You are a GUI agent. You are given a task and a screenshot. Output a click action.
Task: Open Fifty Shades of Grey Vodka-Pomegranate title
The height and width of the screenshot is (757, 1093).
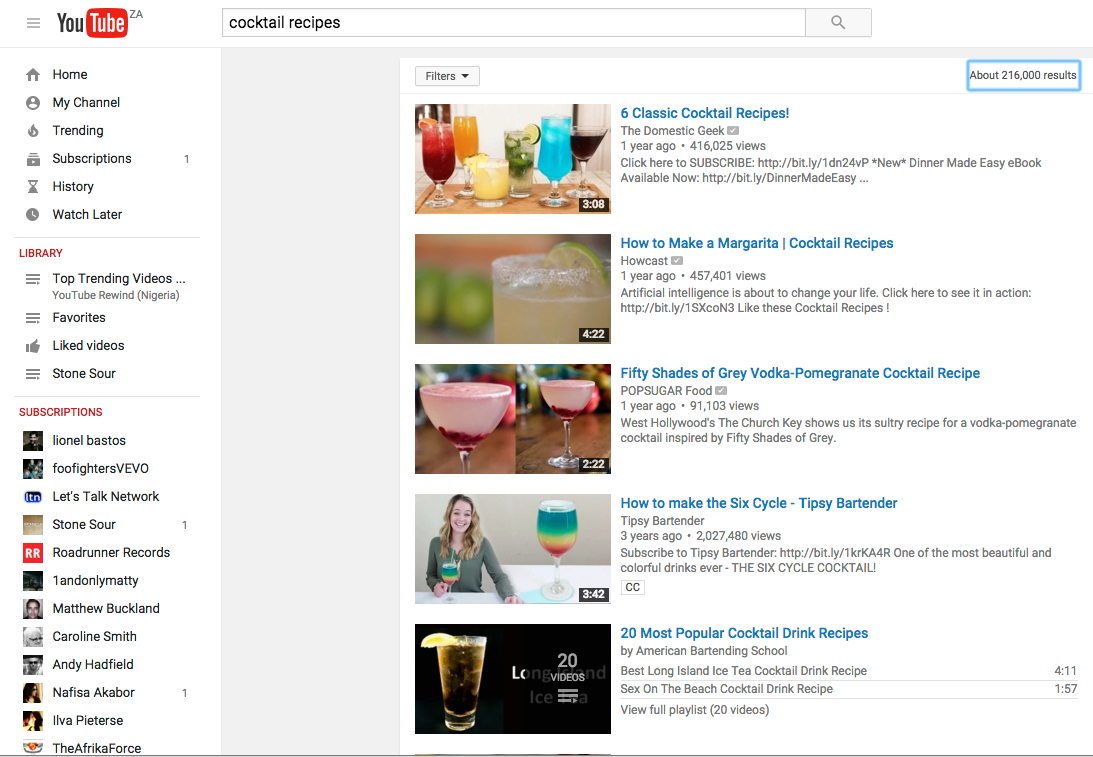click(x=800, y=373)
